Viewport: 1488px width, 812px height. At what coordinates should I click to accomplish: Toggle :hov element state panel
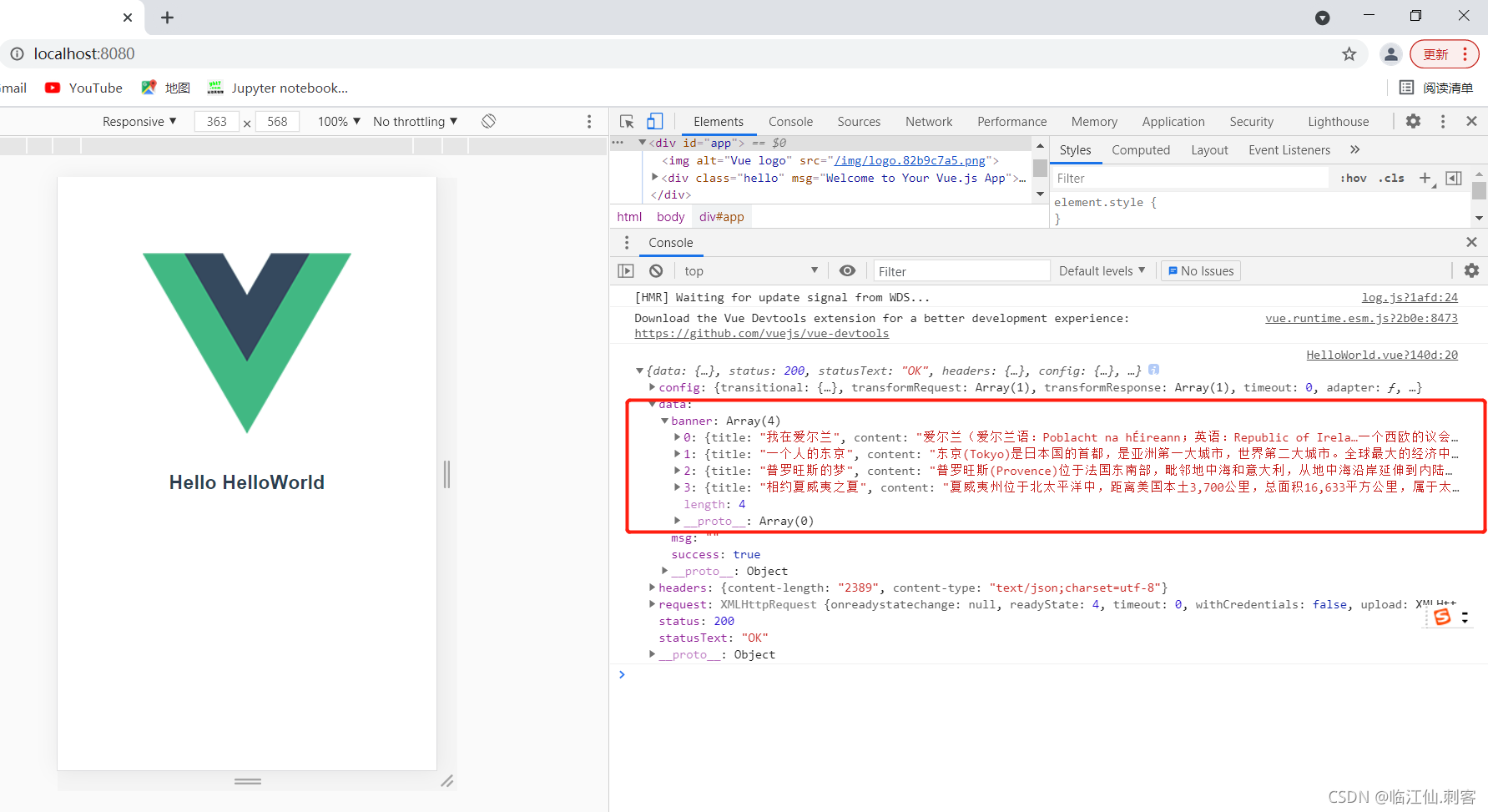coord(1354,178)
